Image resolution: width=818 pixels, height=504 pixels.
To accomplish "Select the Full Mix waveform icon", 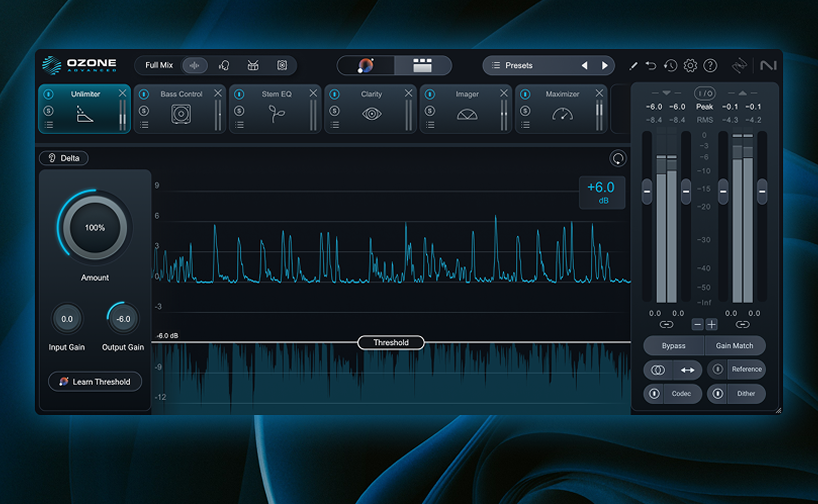I will (x=195, y=65).
